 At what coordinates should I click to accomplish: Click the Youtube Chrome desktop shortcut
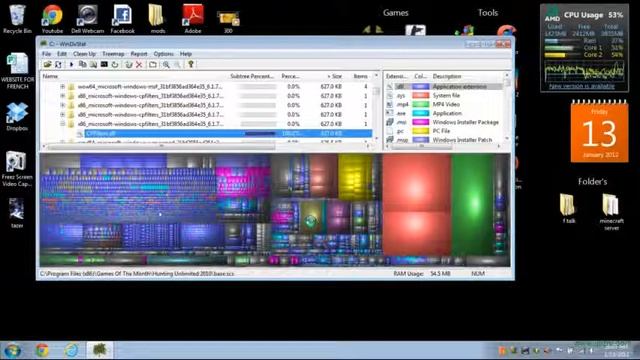(x=52, y=19)
